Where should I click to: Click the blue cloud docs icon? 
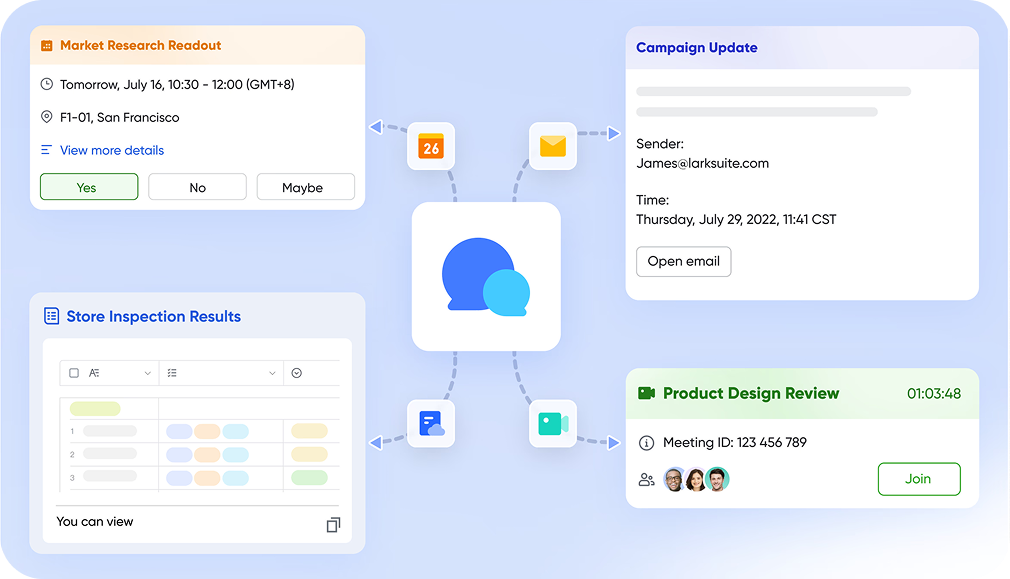pyautogui.click(x=431, y=424)
